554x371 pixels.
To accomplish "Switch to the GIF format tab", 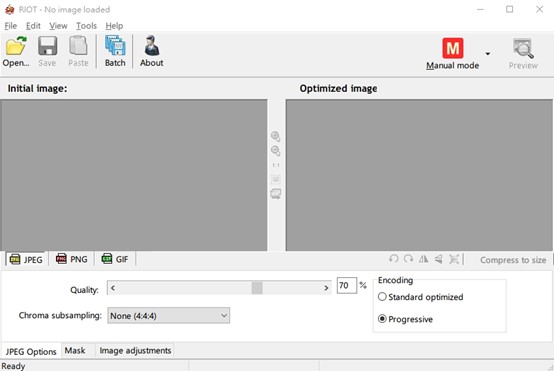I will point(114,259).
